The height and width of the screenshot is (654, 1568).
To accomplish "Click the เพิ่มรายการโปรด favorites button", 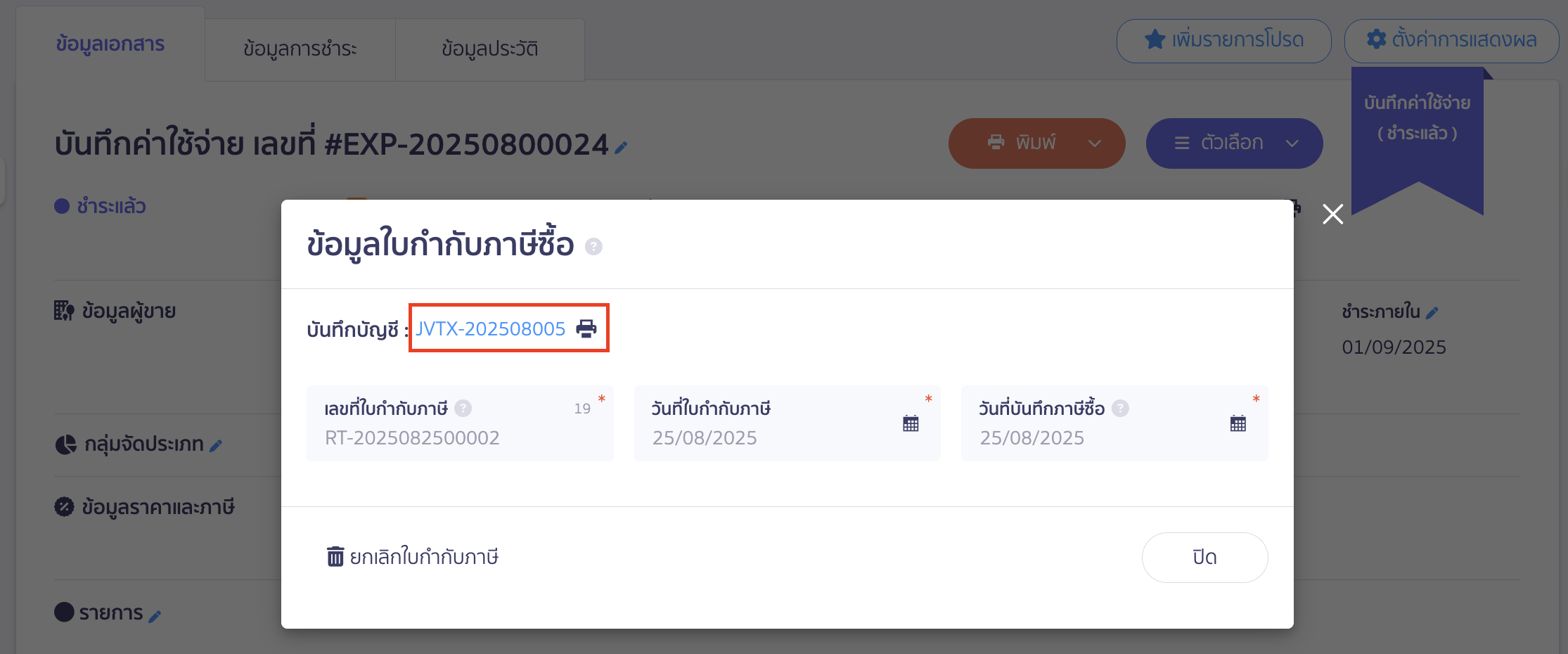I will click(x=1223, y=41).
